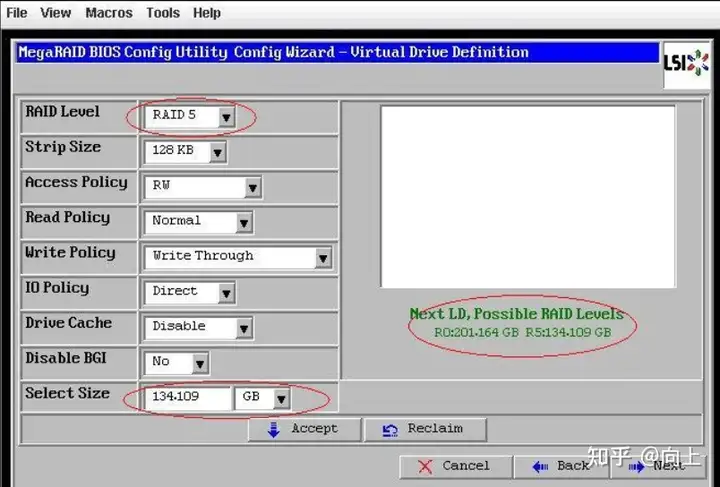Click the RAID Level label
Image resolution: width=720 pixels, height=487 pixels.
coord(62,112)
